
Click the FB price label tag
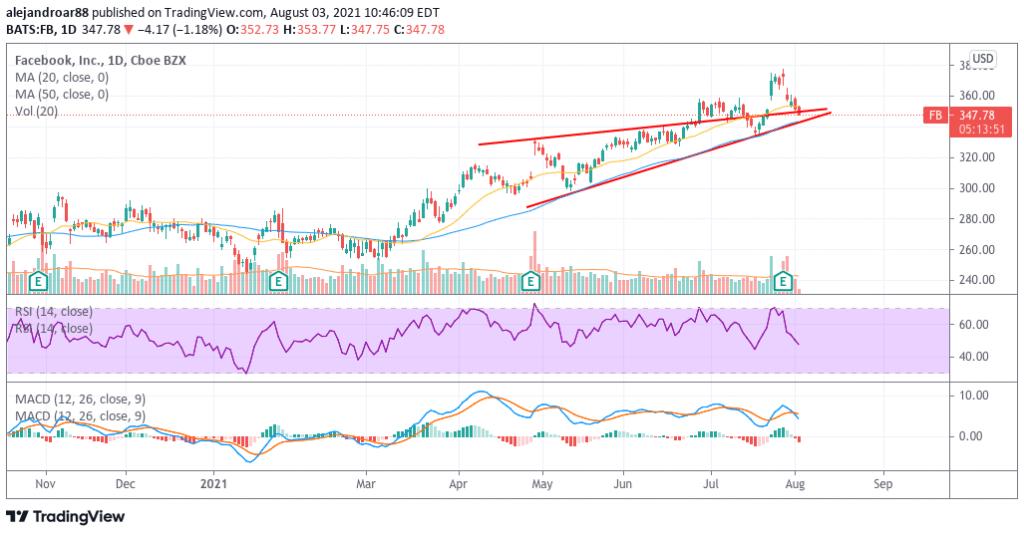tap(935, 115)
